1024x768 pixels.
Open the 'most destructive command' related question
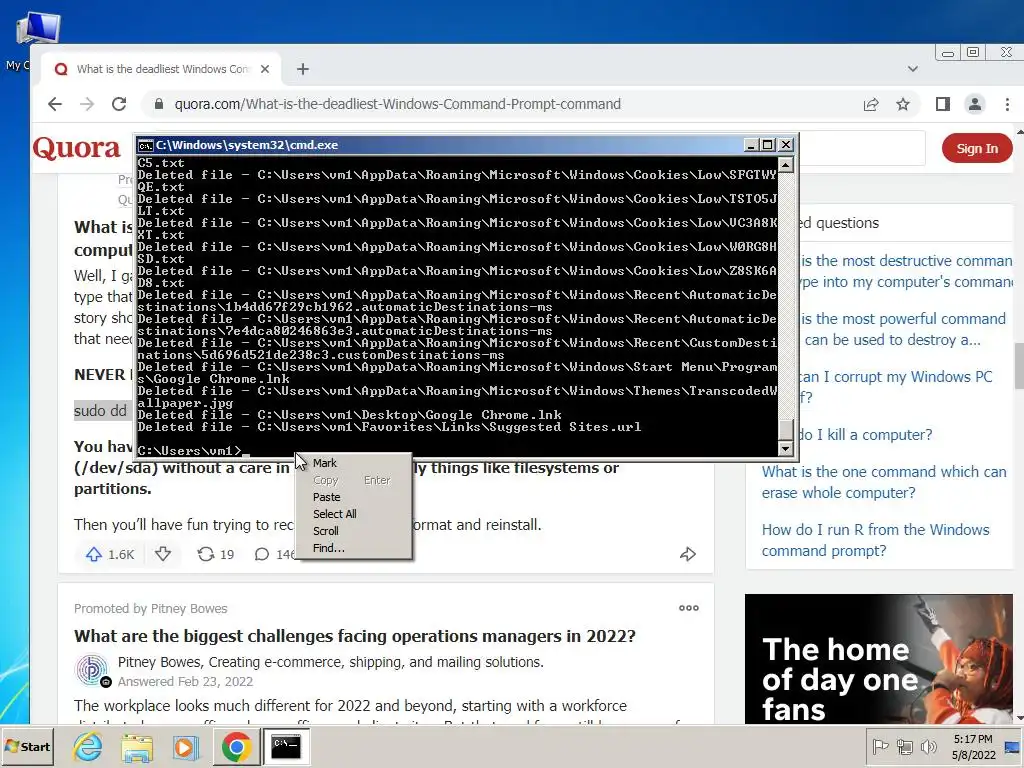pyautogui.click(x=906, y=271)
